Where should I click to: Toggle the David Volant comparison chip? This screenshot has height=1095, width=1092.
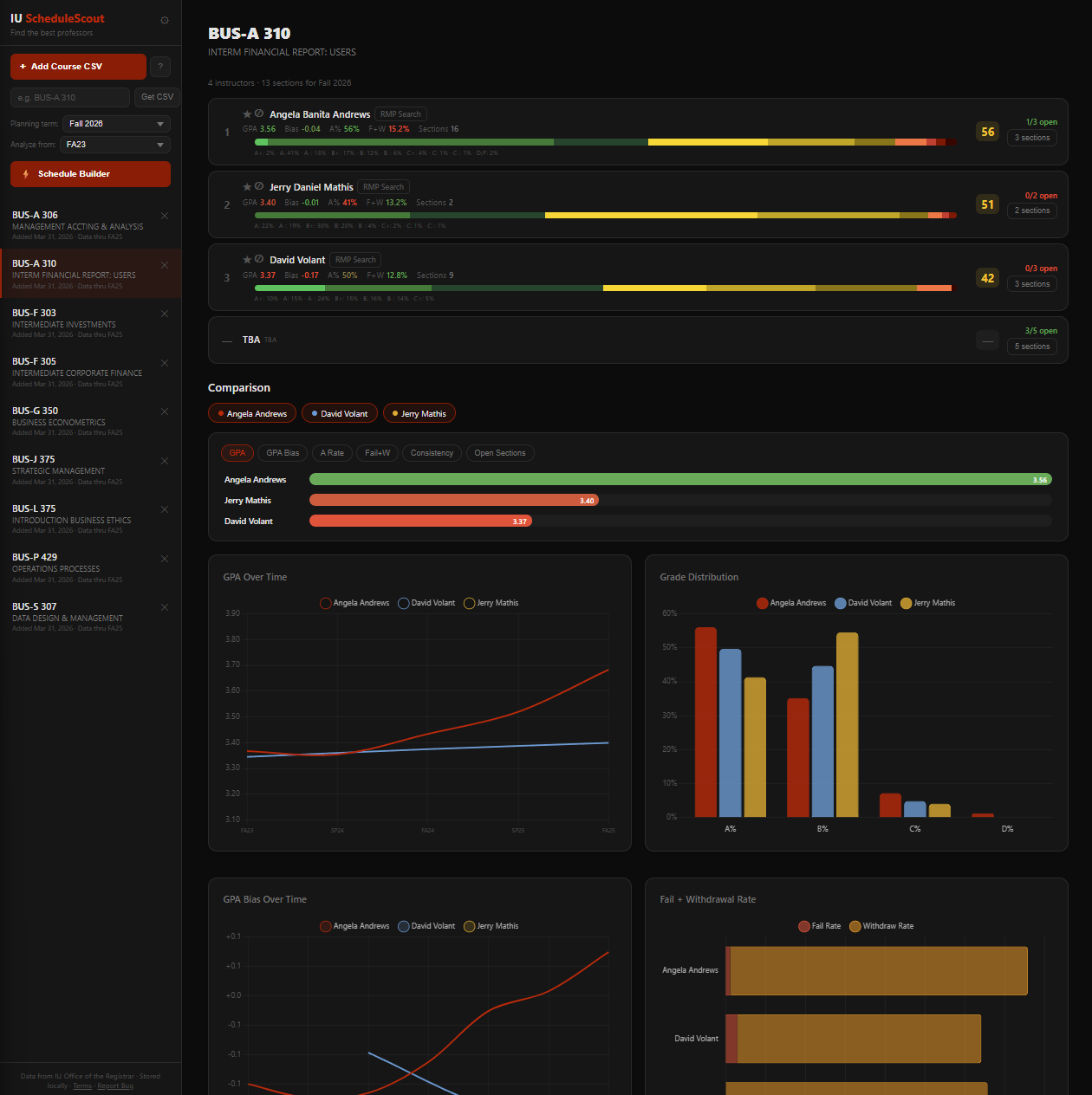339,413
